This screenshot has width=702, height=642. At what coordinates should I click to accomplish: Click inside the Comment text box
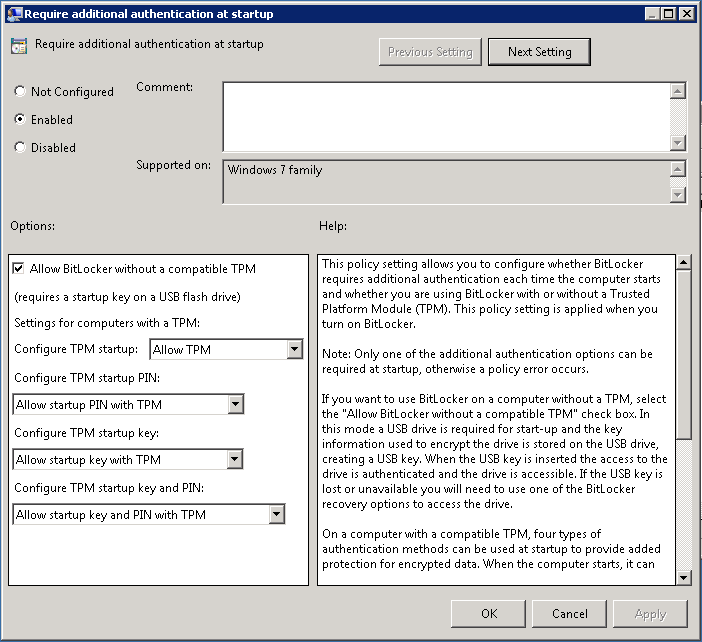click(446, 117)
